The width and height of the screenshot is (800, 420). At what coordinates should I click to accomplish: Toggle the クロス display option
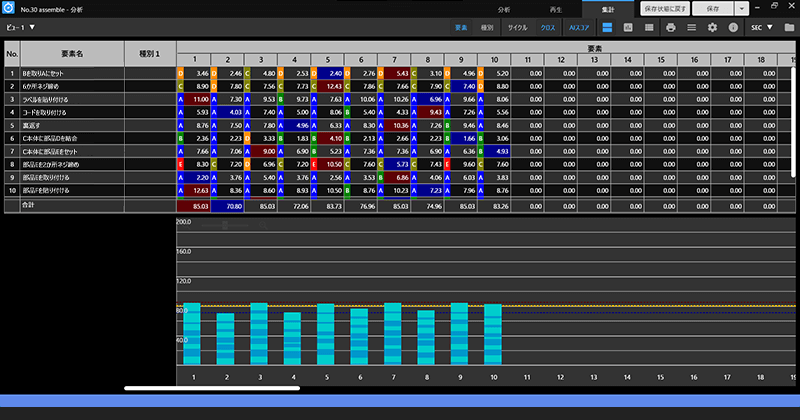(549, 27)
